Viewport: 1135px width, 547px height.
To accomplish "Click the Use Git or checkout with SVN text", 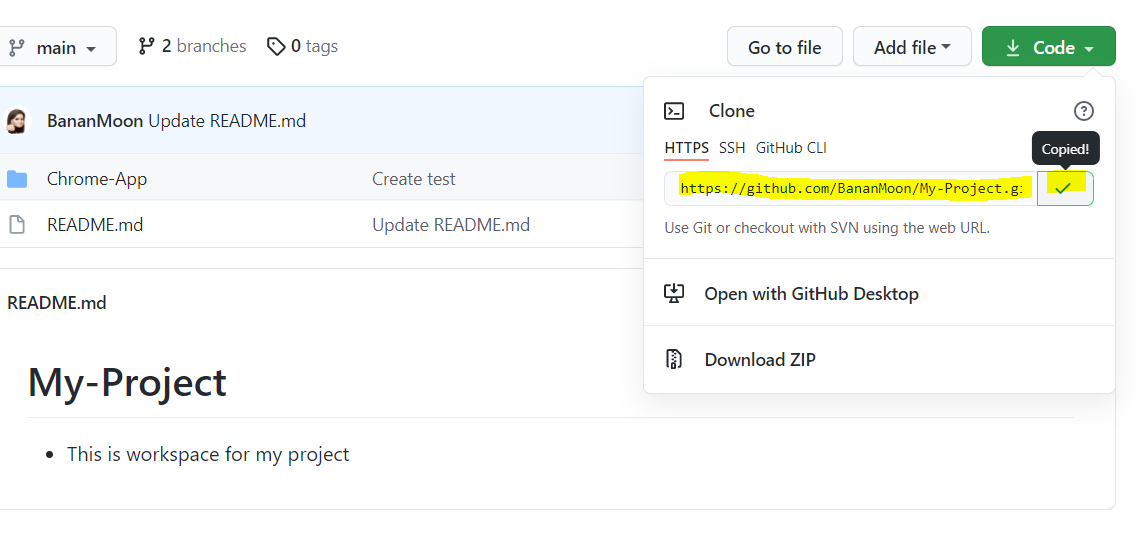I will (827, 228).
